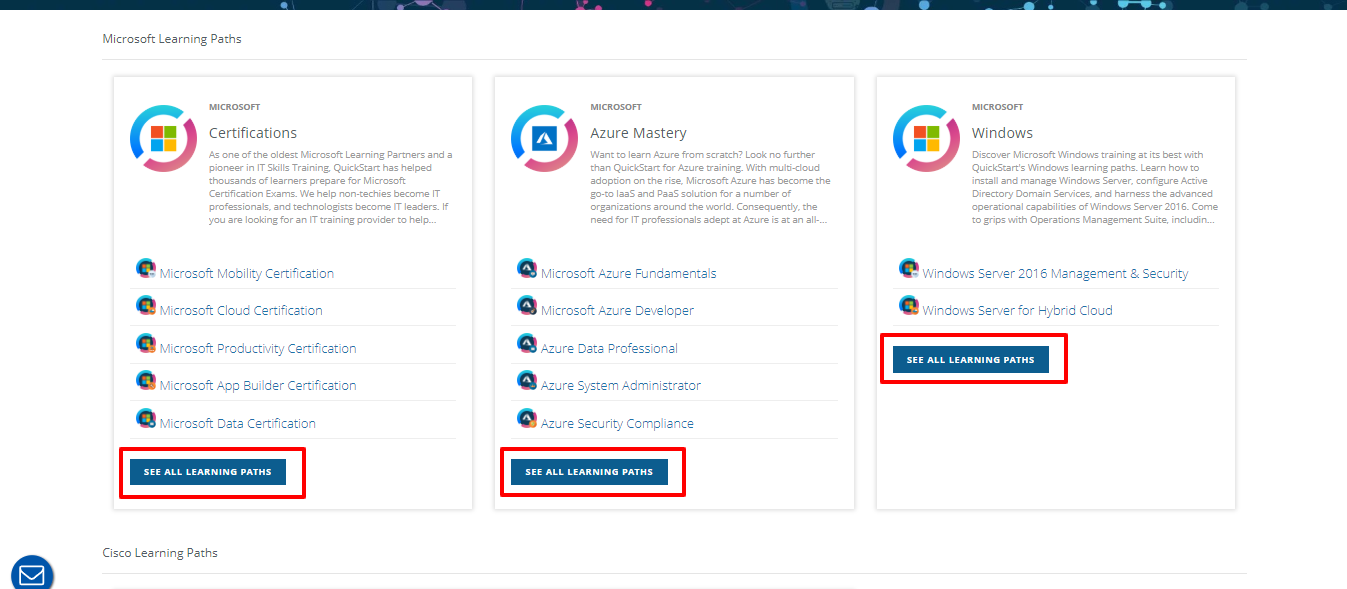Open Microsoft Cloud Certification

(240, 310)
